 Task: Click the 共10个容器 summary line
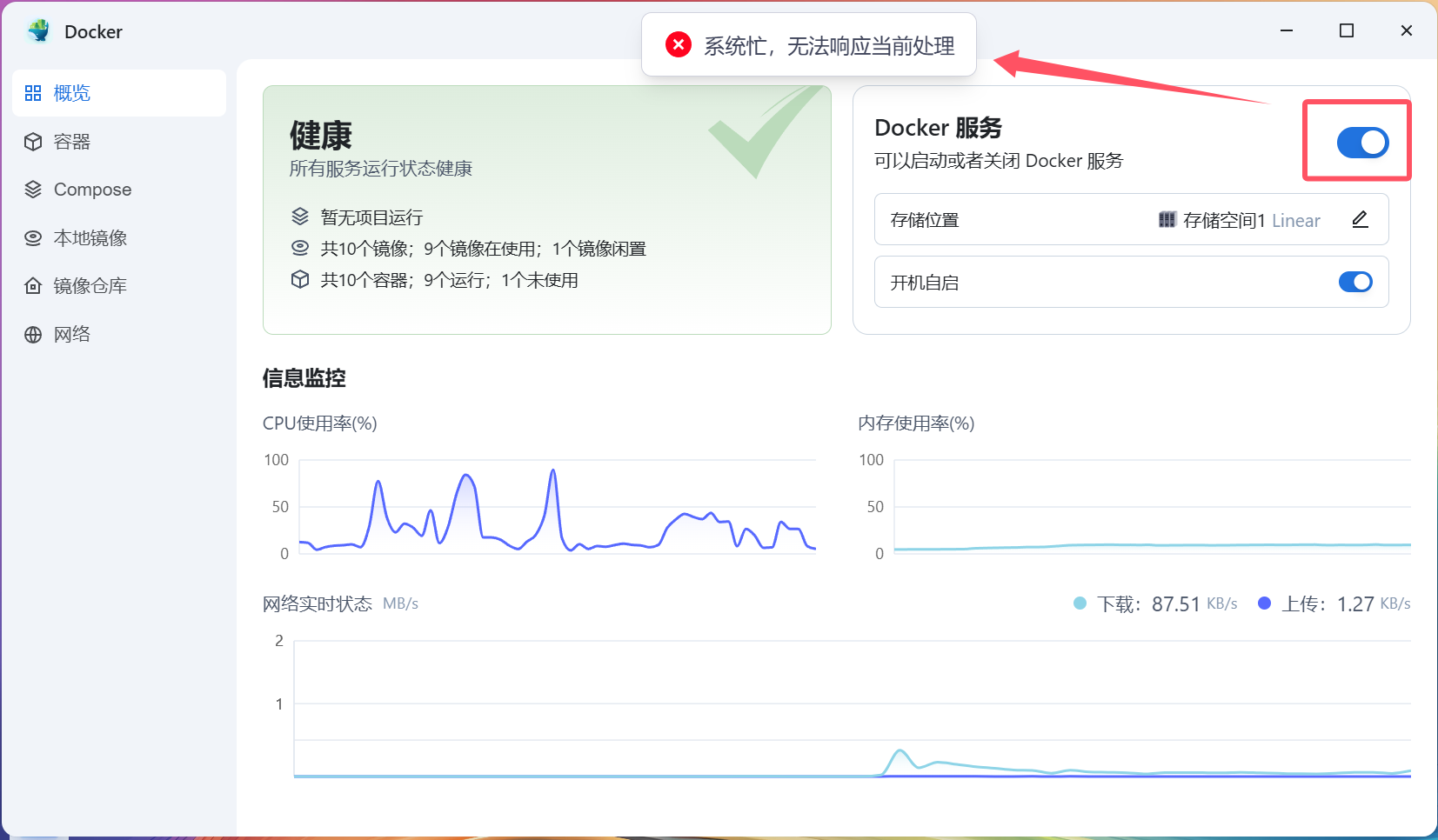pyautogui.click(x=449, y=280)
